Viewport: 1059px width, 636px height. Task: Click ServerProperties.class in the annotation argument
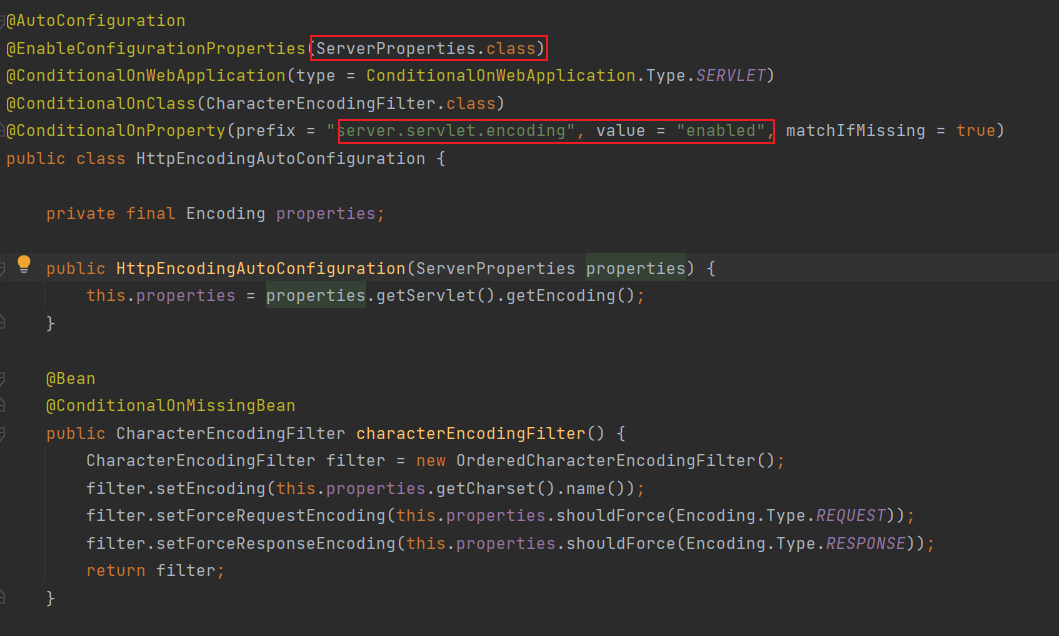pos(425,49)
